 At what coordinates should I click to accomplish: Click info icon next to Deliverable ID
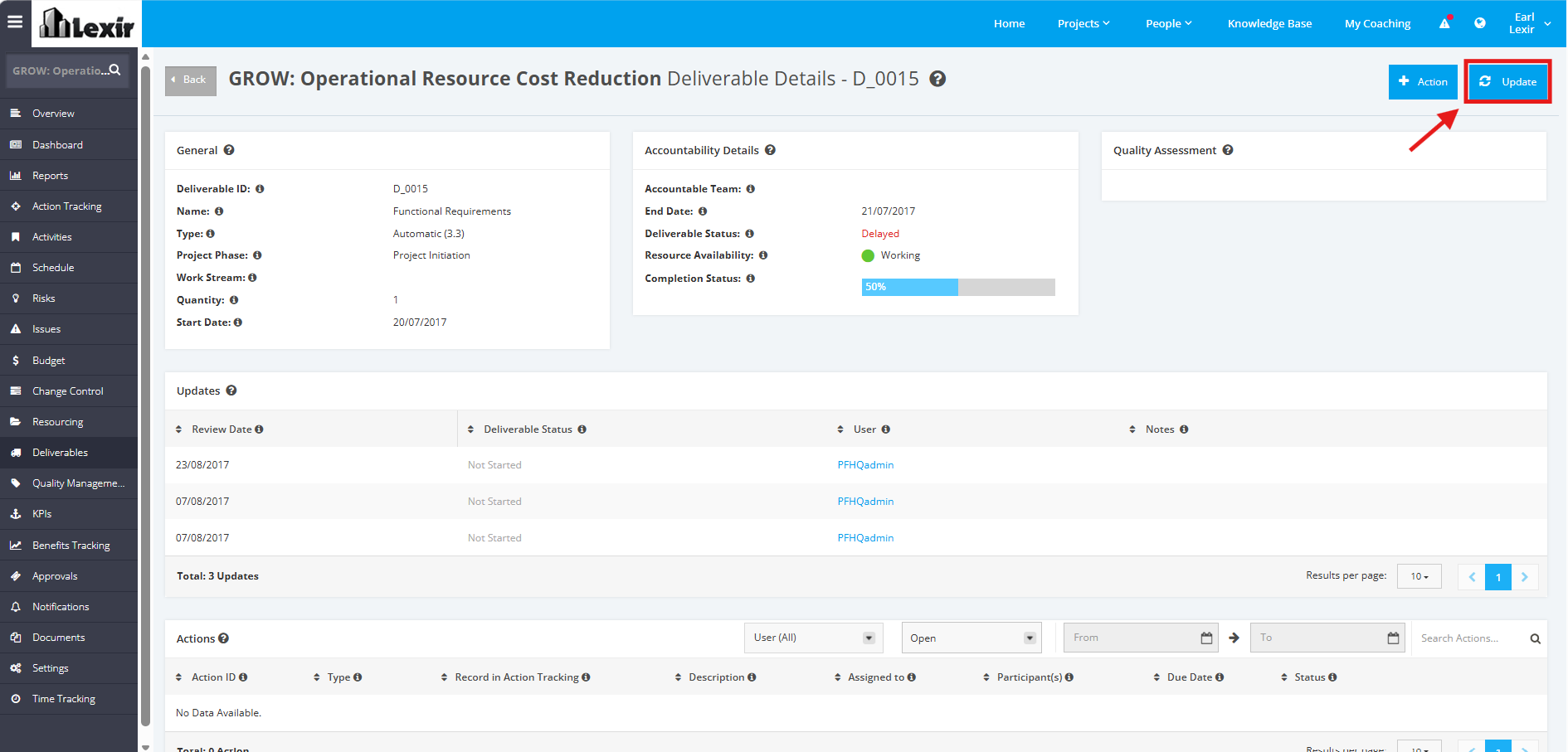(260, 189)
